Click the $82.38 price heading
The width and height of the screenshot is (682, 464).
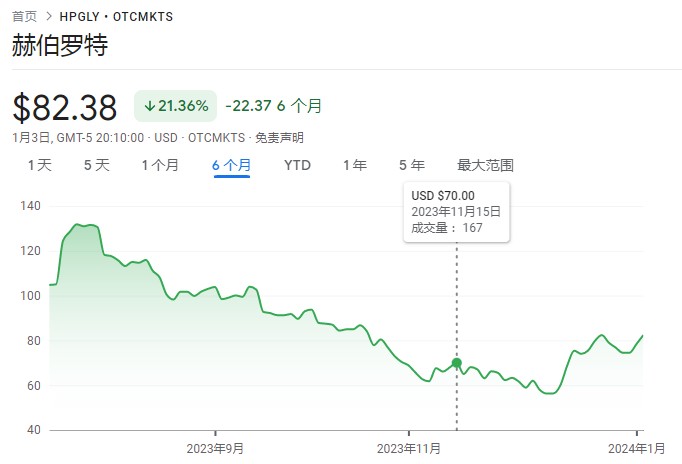click(65, 107)
